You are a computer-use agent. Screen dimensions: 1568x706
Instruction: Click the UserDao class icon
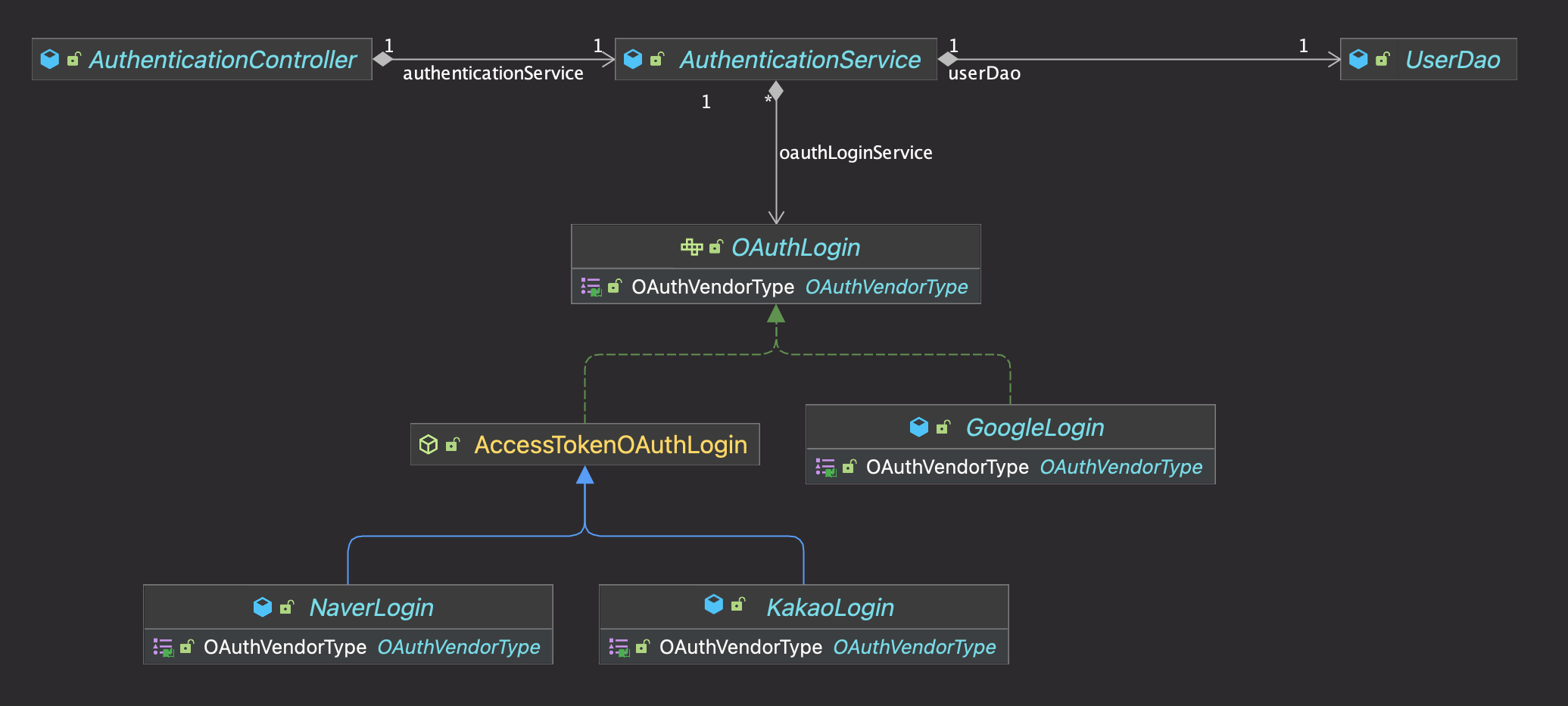(1358, 59)
